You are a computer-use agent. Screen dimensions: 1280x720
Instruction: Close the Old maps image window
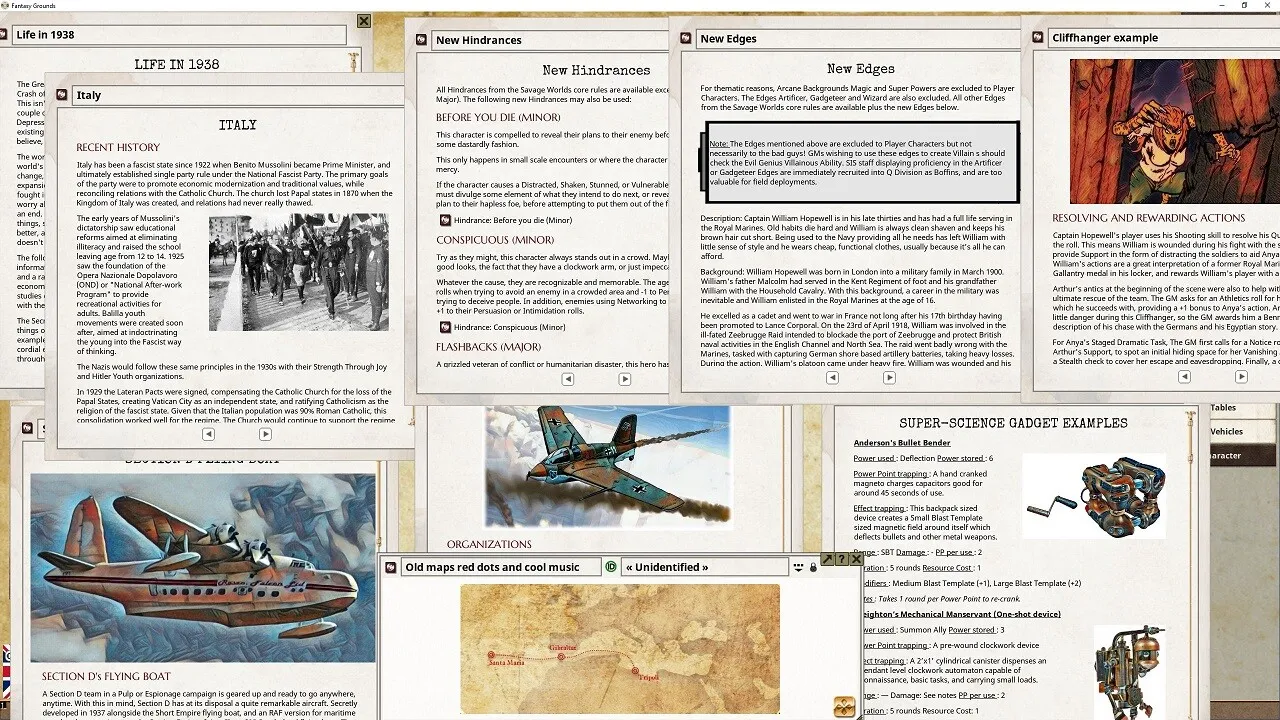click(855, 559)
